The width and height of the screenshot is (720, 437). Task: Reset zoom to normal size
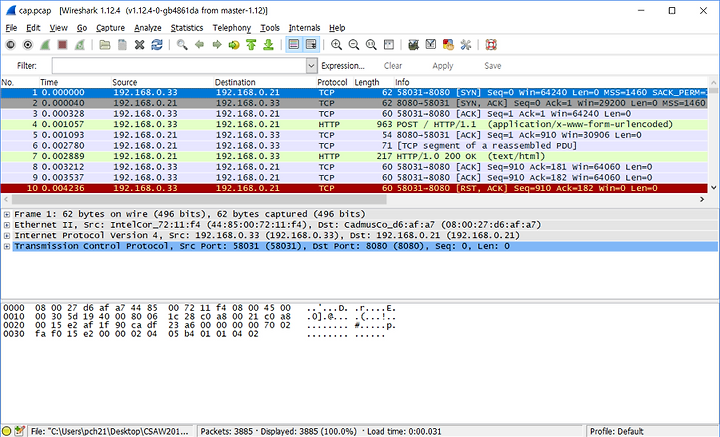(x=371, y=45)
